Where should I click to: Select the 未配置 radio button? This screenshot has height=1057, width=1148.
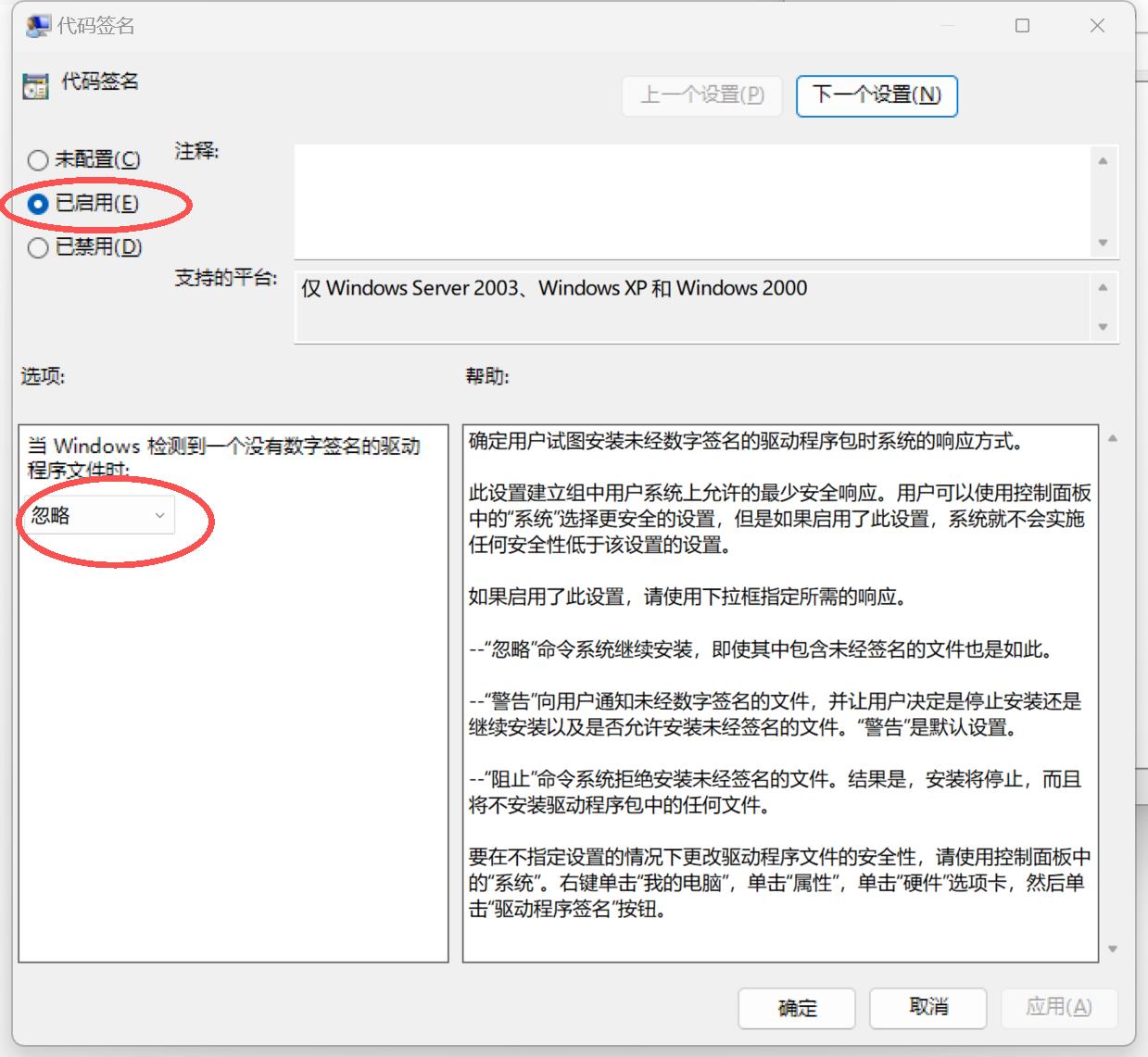point(38,159)
